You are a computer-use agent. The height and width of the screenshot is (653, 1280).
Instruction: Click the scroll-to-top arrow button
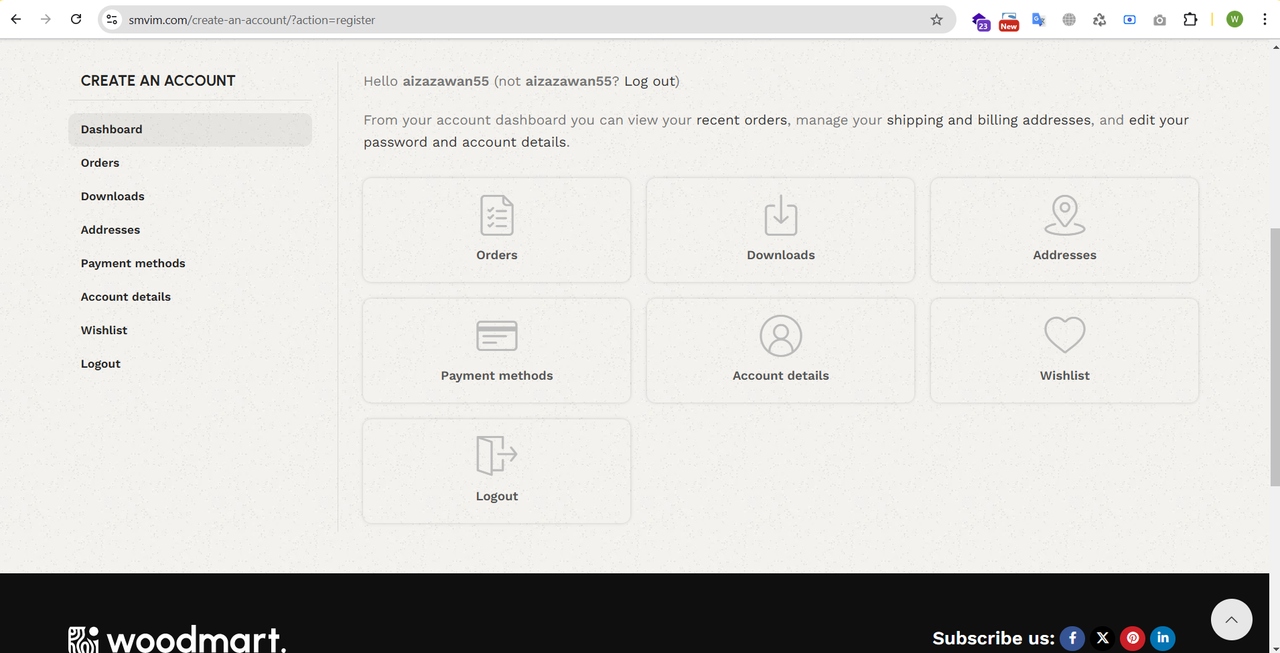1231,620
